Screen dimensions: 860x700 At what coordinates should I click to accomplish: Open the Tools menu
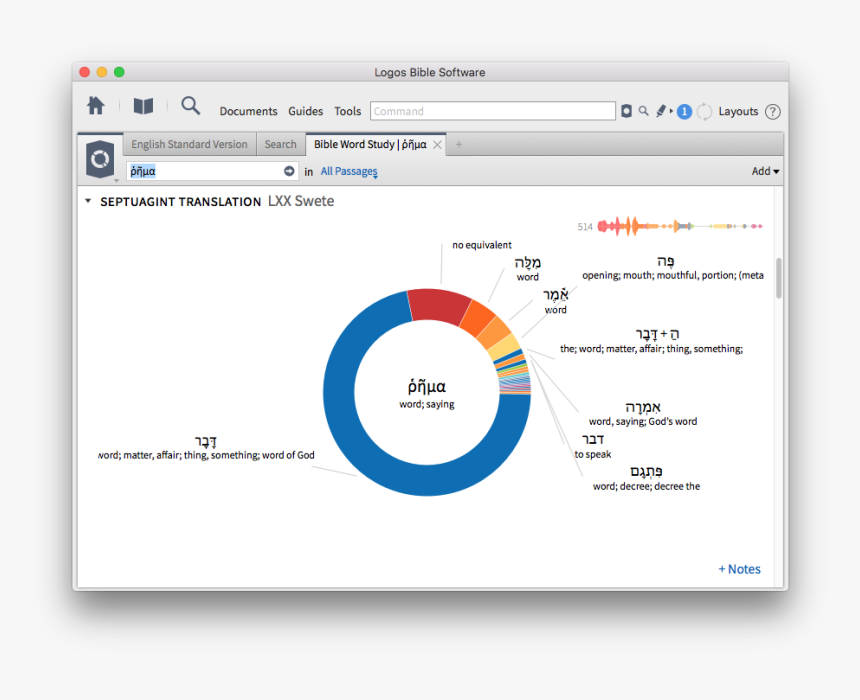(348, 111)
